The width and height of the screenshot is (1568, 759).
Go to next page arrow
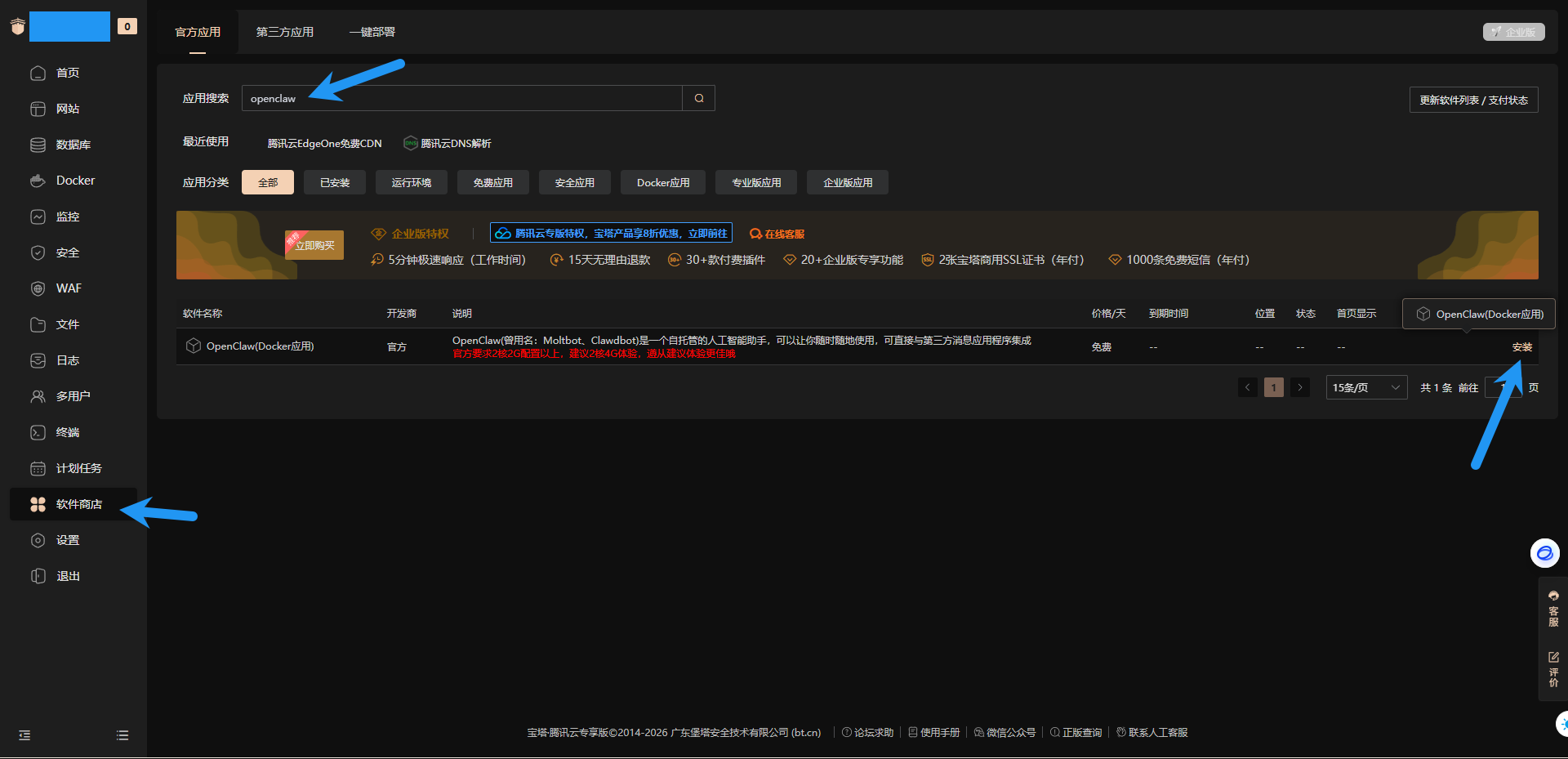(1300, 387)
